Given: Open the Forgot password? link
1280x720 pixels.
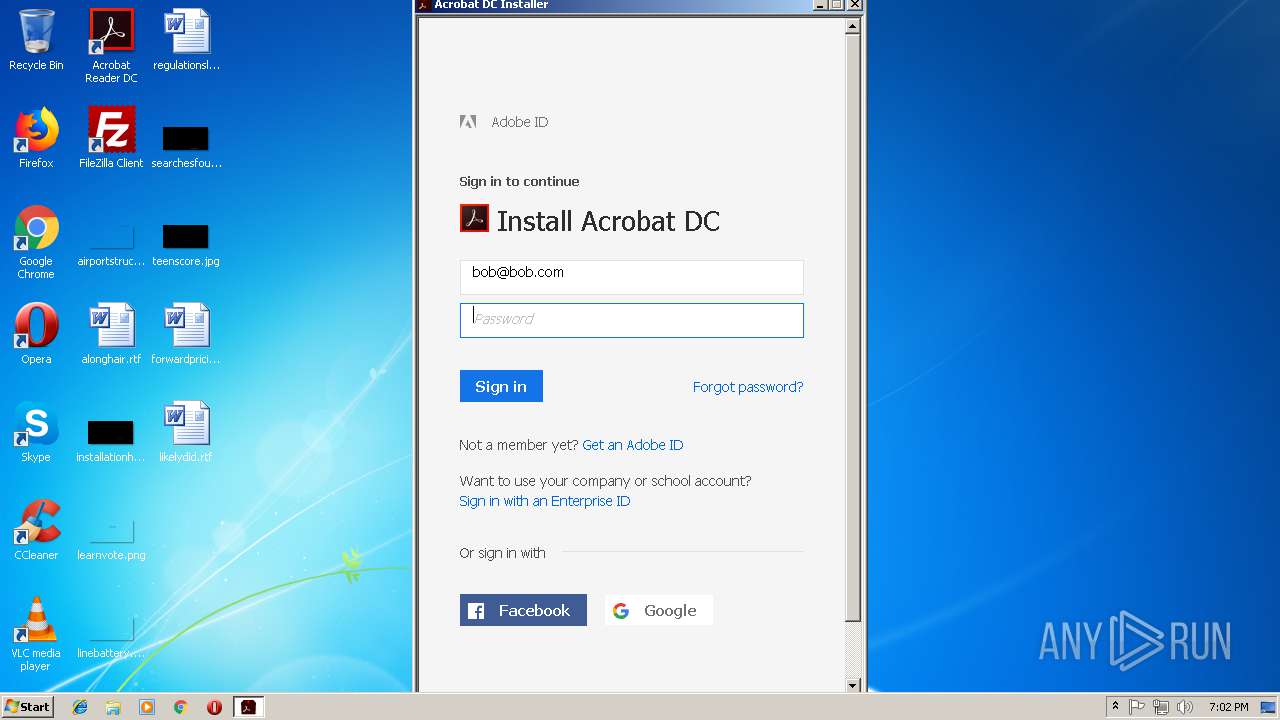Looking at the screenshot, I should pos(748,387).
